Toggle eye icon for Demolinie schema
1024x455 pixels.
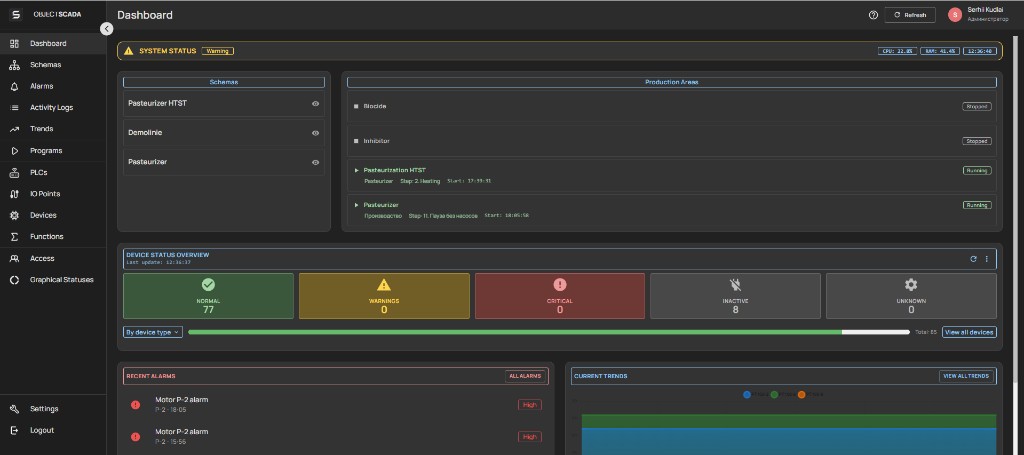click(x=315, y=133)
